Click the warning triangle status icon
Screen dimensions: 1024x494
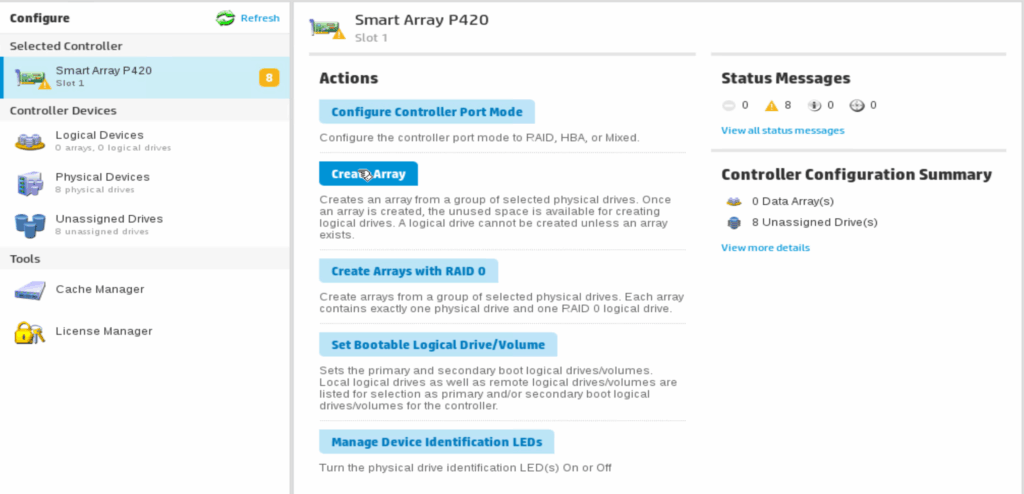point(772,105)
